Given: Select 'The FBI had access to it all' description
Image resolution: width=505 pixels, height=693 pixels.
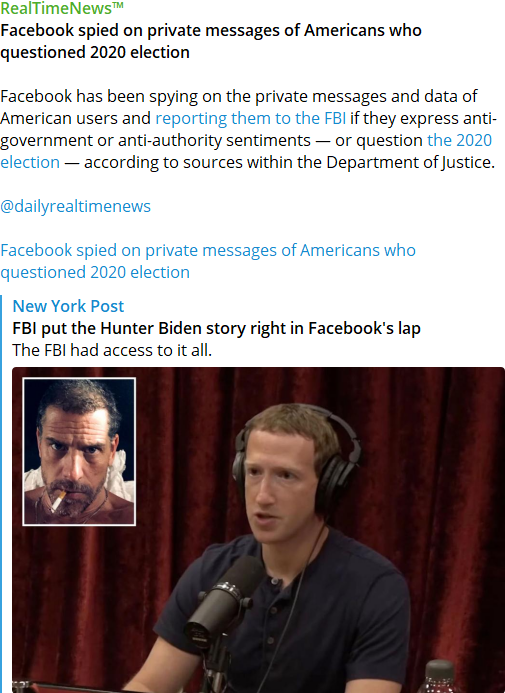Looking at the screenshot, I should [x=112, y=350].
